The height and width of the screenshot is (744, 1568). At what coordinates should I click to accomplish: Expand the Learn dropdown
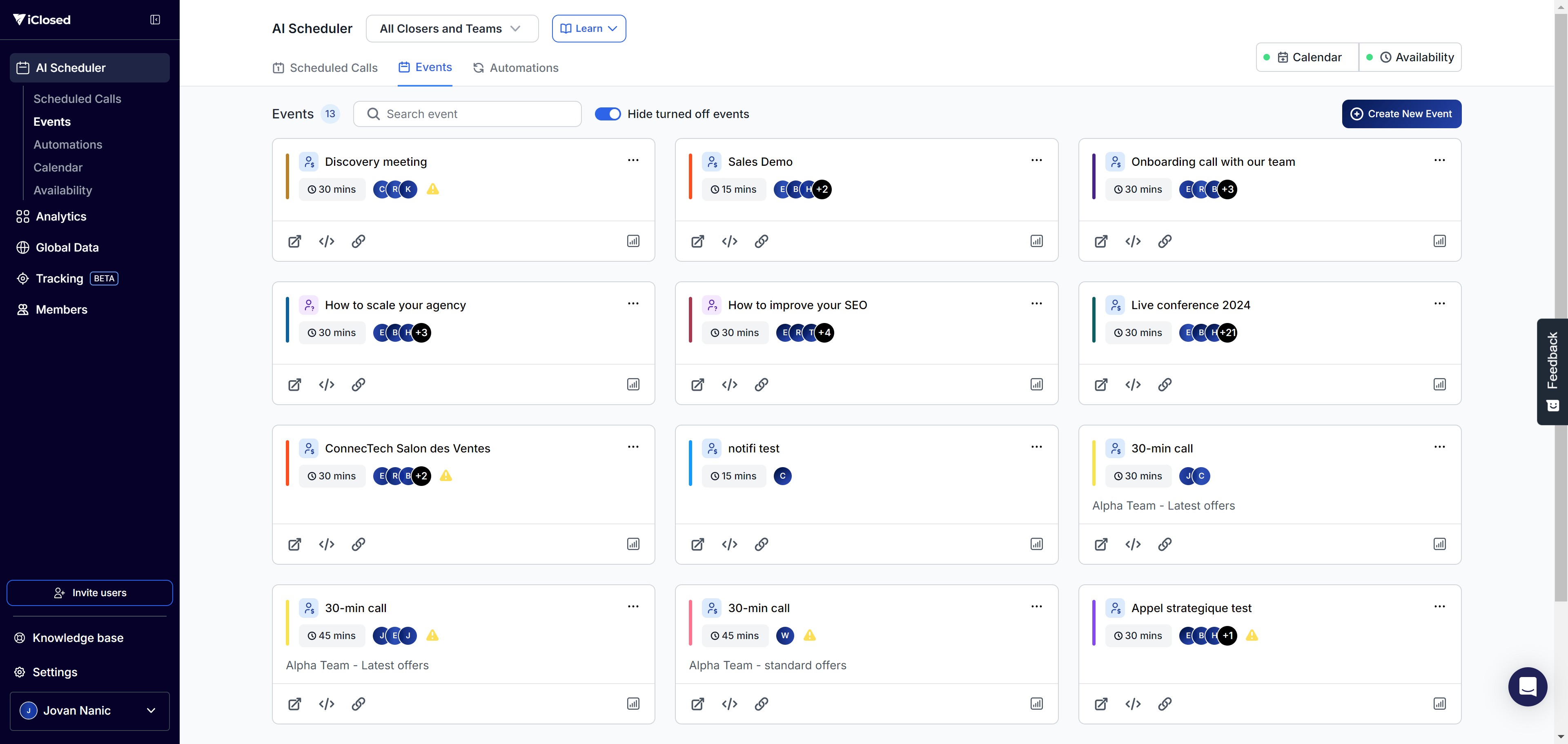(588, 29)
